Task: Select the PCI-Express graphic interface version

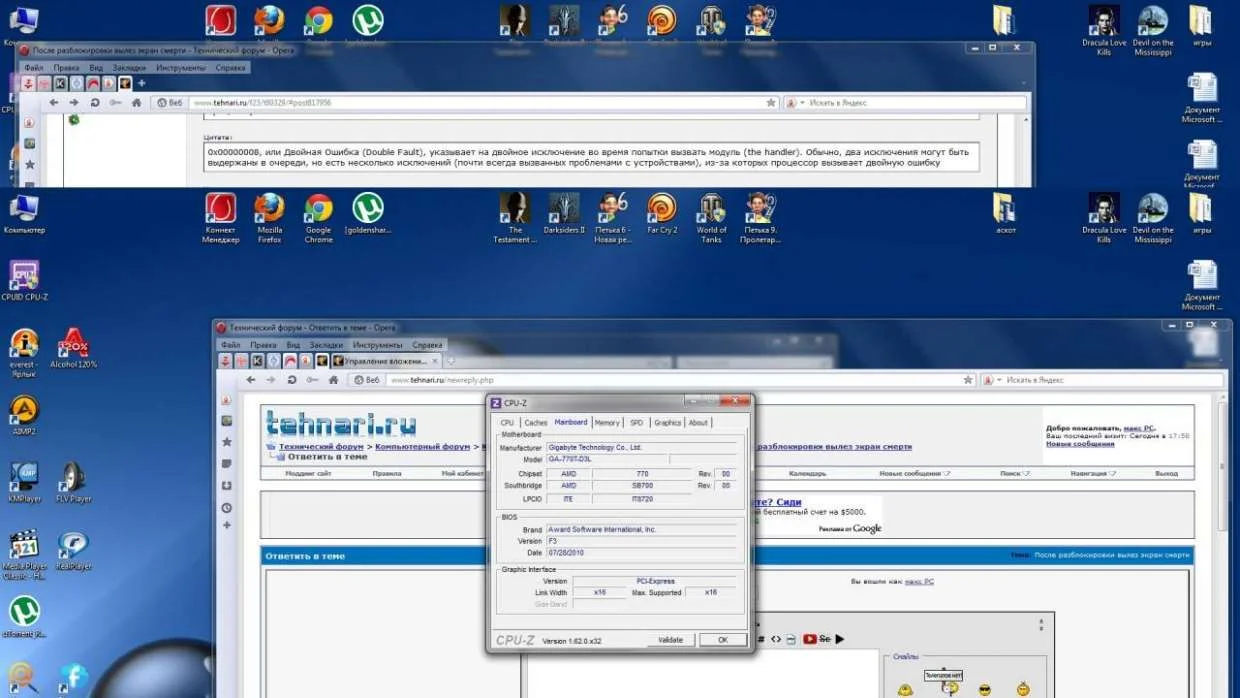Action: point(654,580)
